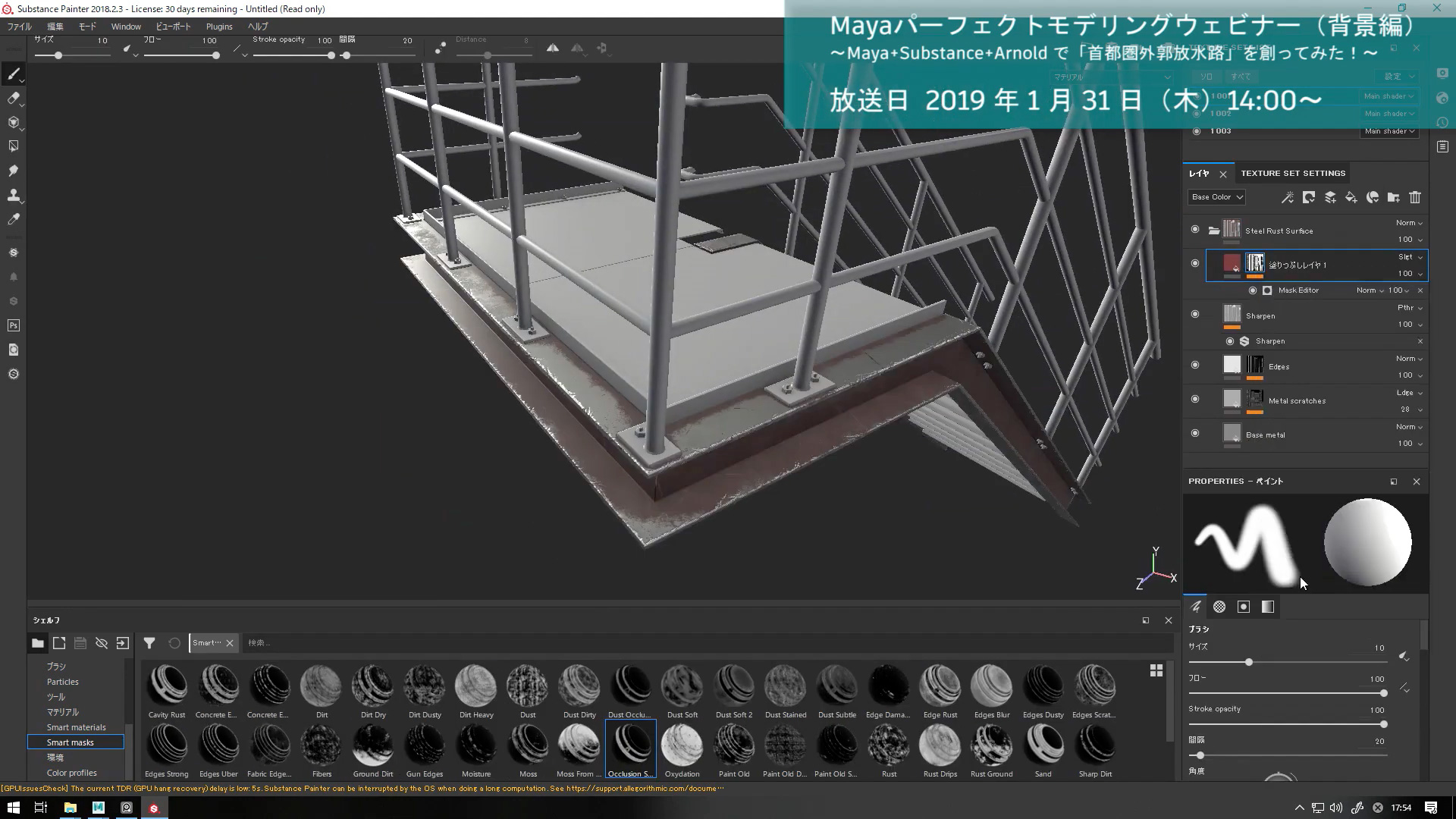
Task: Select the Cavity Rust smart mask thumbnail
Action: (167, 692)
